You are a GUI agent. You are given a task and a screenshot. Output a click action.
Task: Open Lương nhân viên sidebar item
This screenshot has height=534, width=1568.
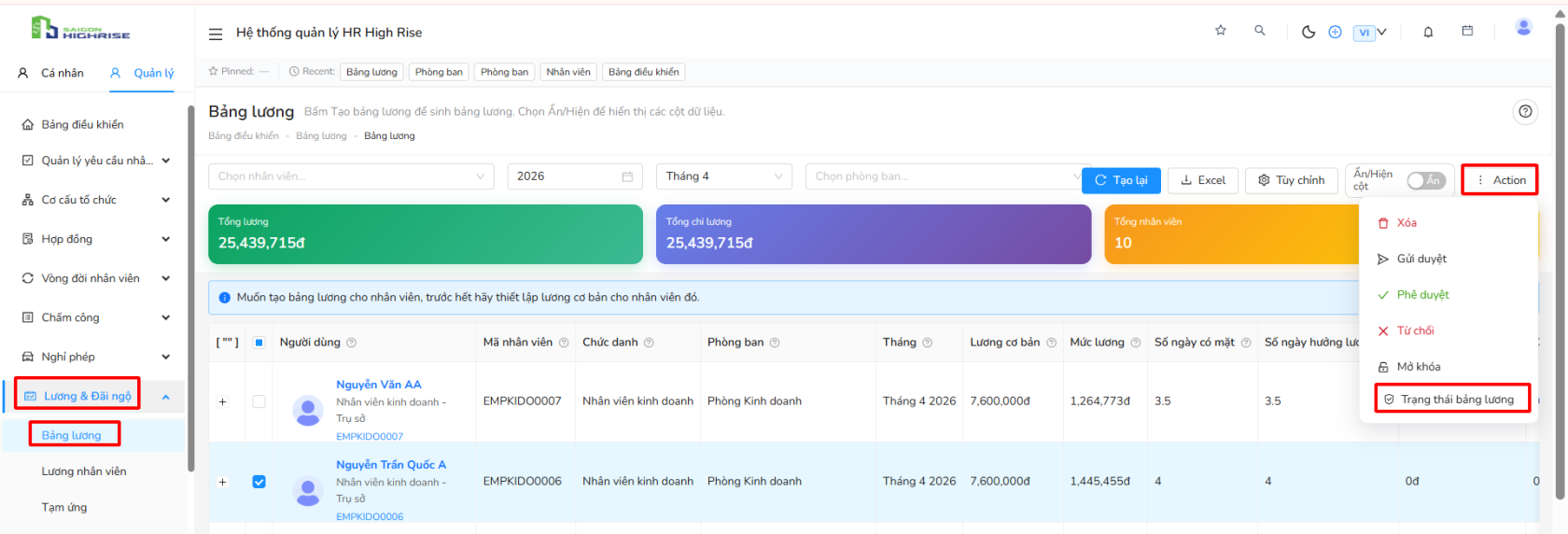[84, 471]
